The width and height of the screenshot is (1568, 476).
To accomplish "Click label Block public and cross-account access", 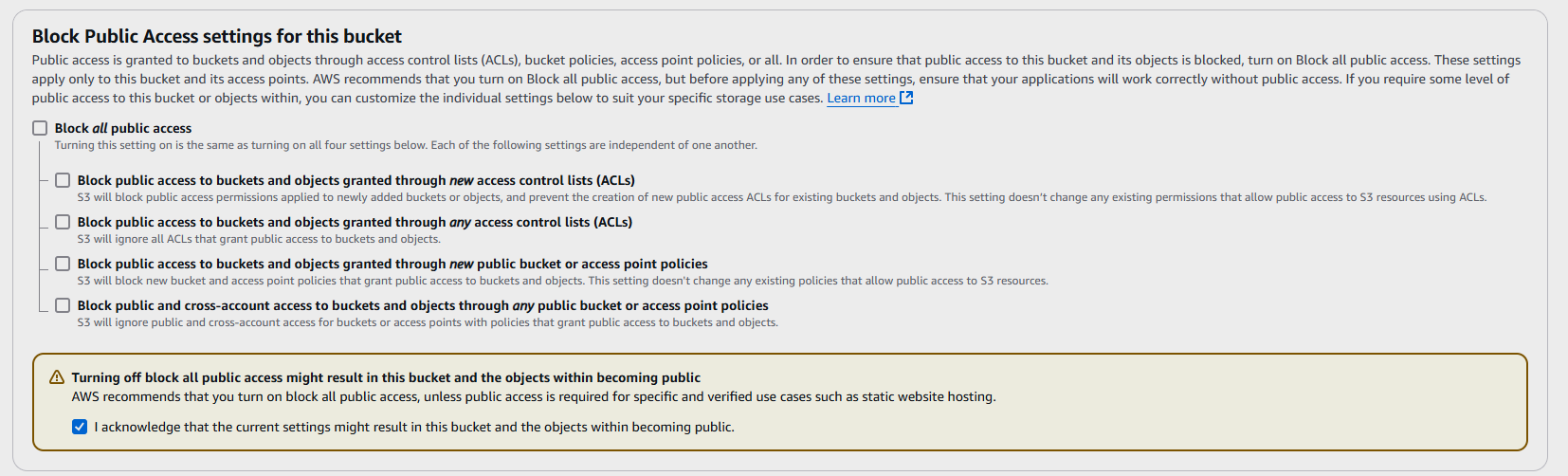I will click(x=423, y=305).
